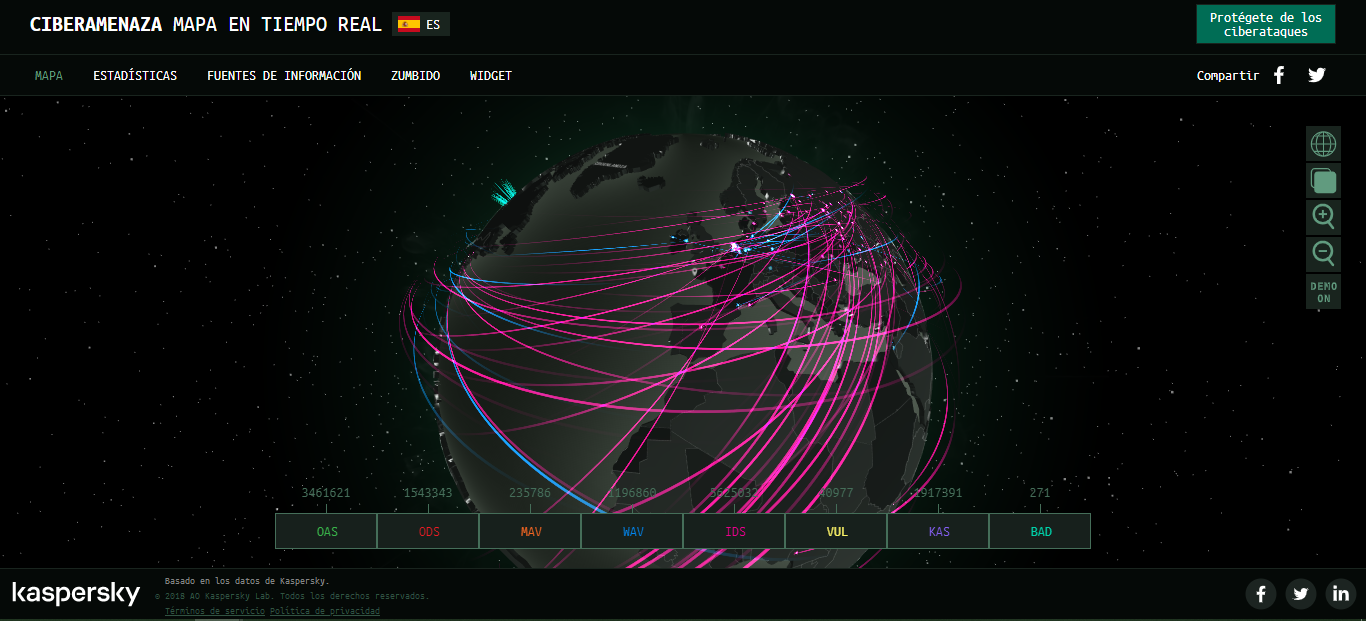Image resolution: width=1366 pixels, height=621 pixels.
Task: Disable the WAV threat layer
Action: coord(632,531)
